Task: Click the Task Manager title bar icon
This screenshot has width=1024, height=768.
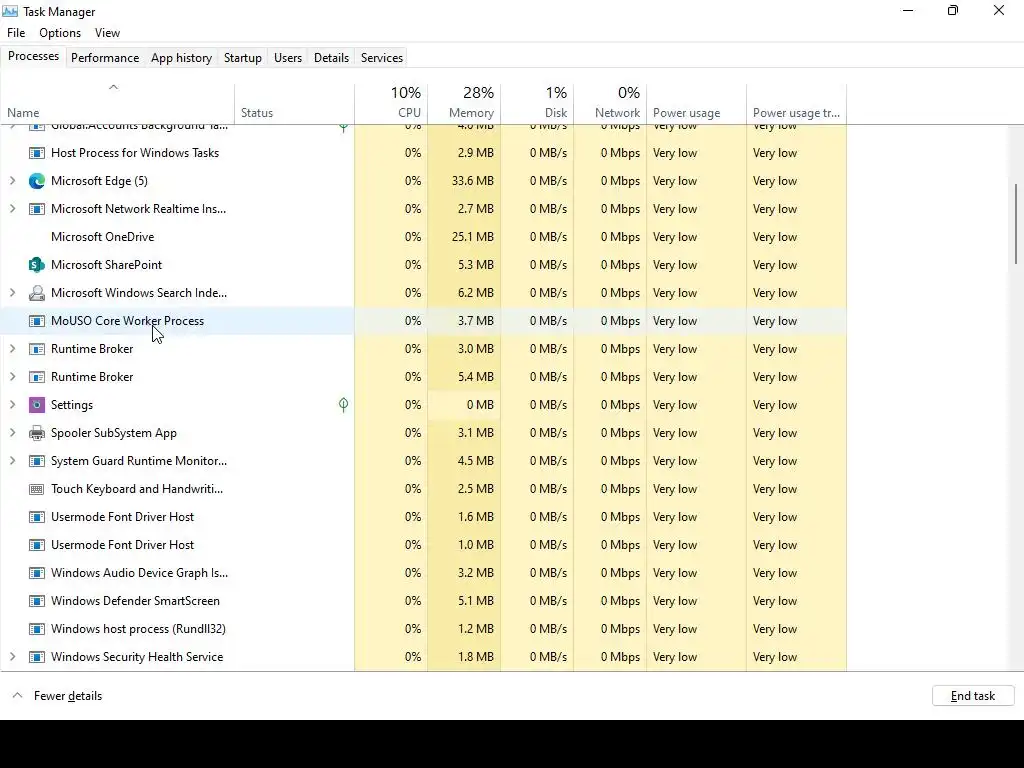Action: tap(10, 11)
